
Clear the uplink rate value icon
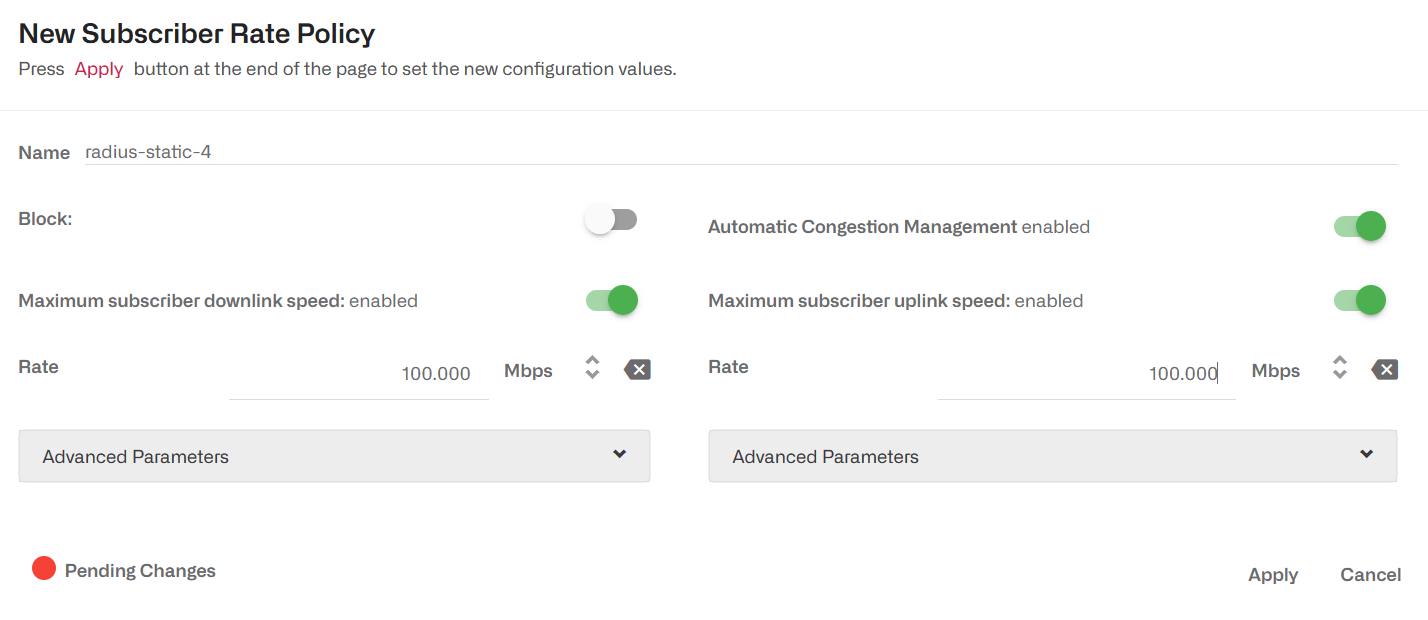[x=1385, y=370]
